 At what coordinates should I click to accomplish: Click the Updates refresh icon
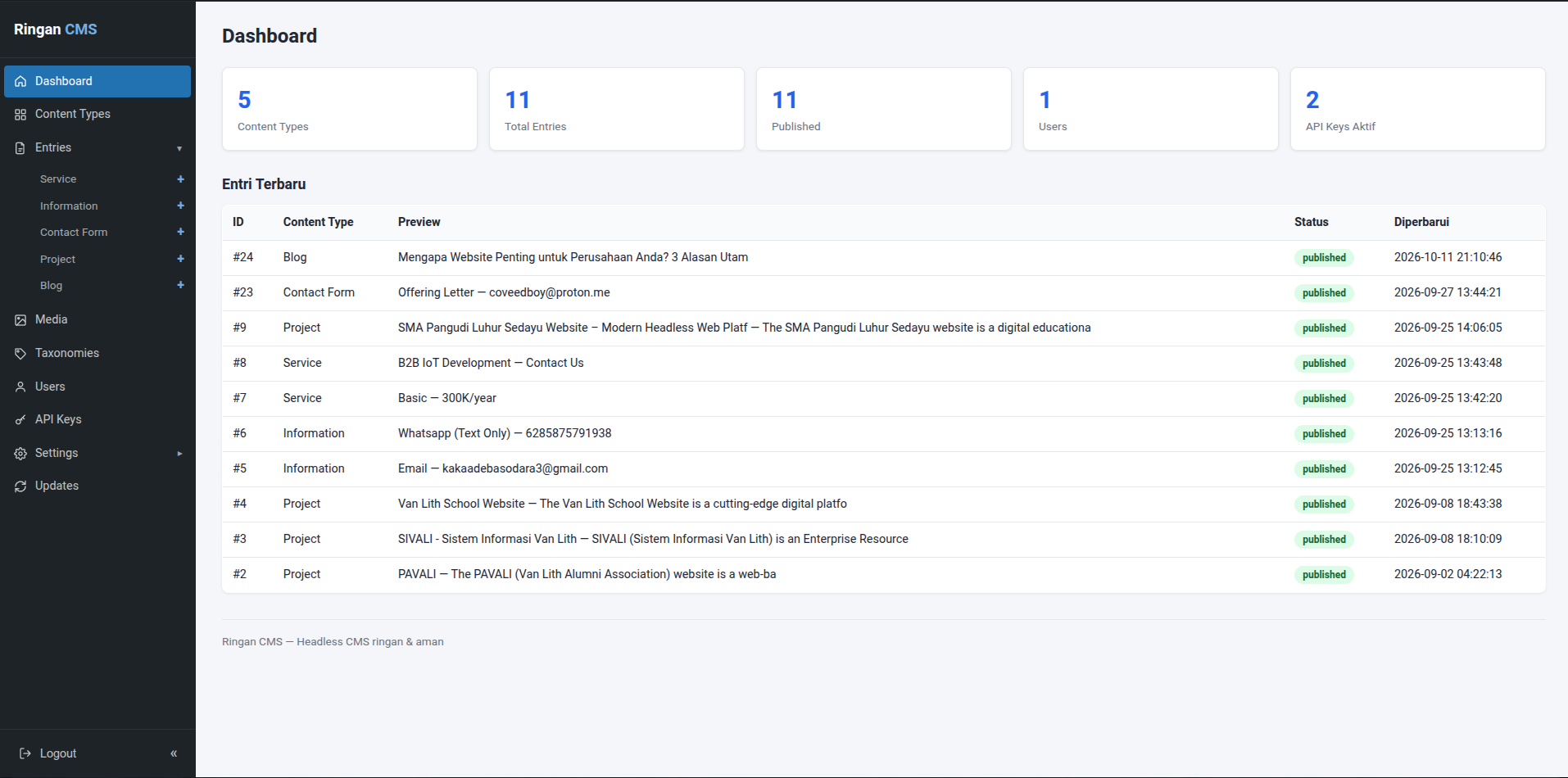click(x=20, y=486)
